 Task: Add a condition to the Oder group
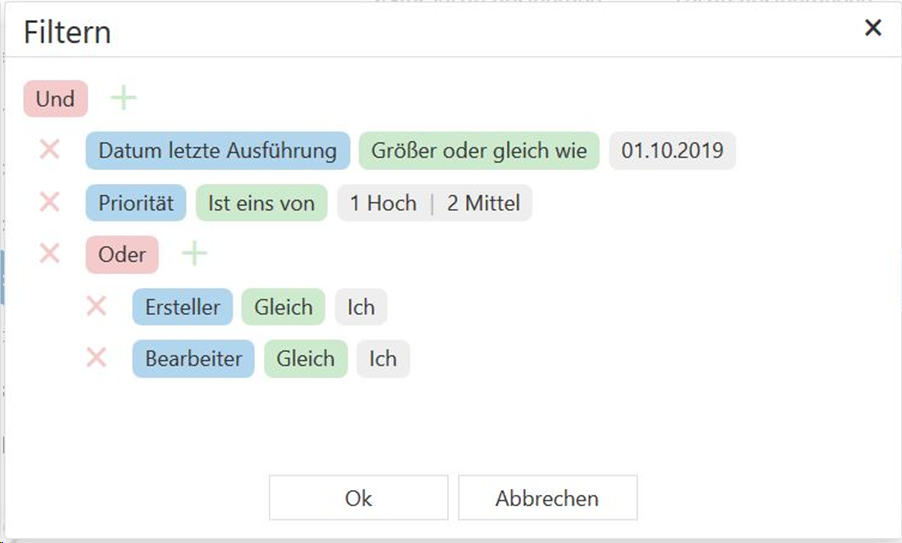(x=194, y=254)
